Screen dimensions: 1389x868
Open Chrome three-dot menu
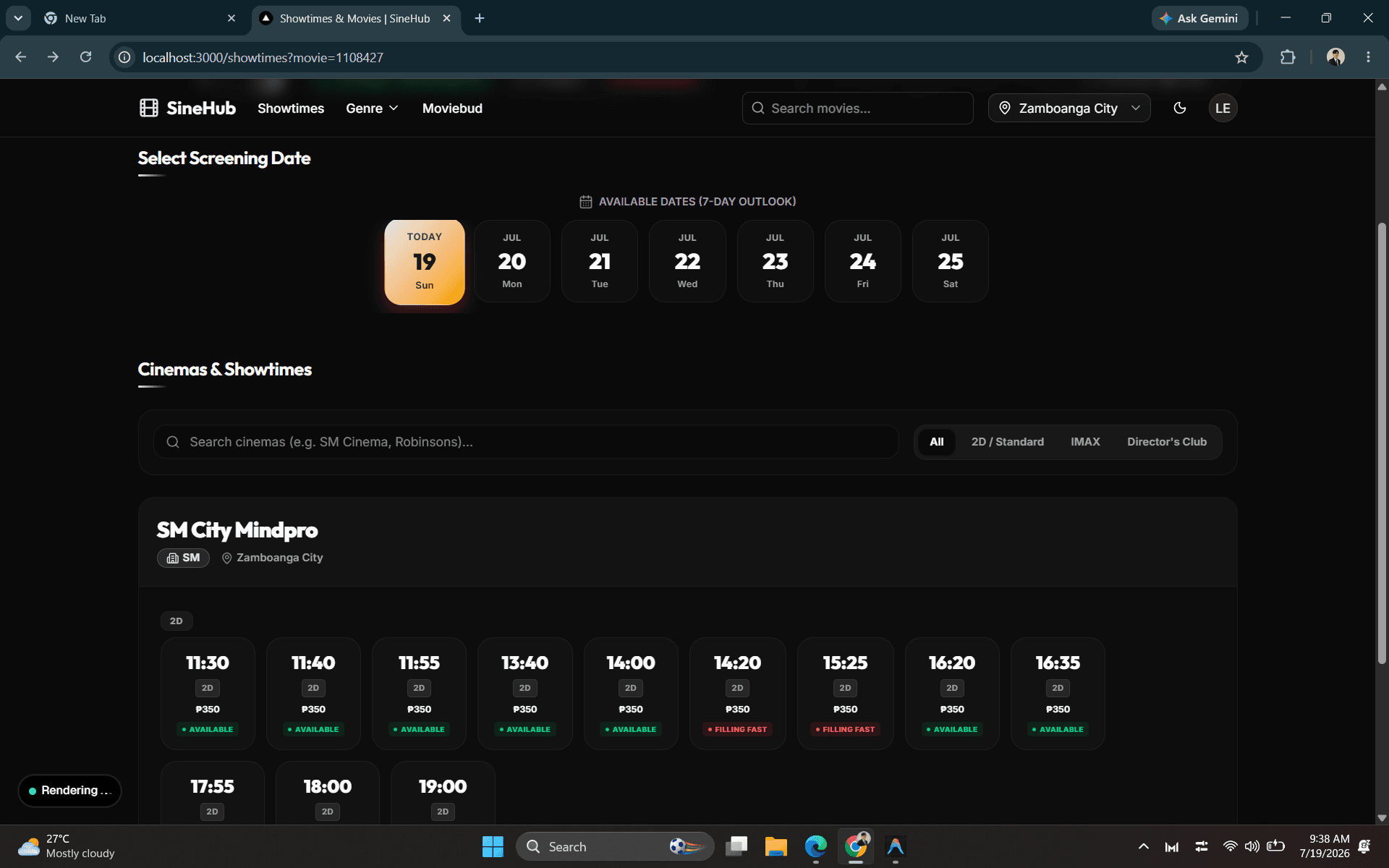pyautogui.click(x=1368, y=57)
